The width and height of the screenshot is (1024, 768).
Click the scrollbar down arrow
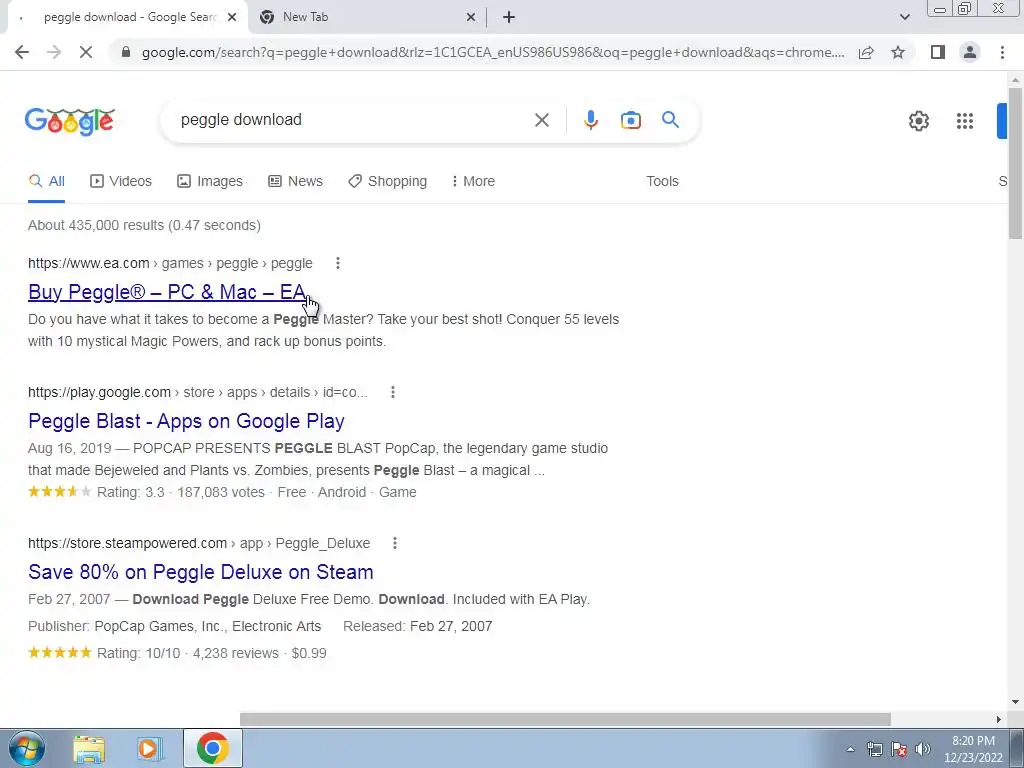[1015, 702]
